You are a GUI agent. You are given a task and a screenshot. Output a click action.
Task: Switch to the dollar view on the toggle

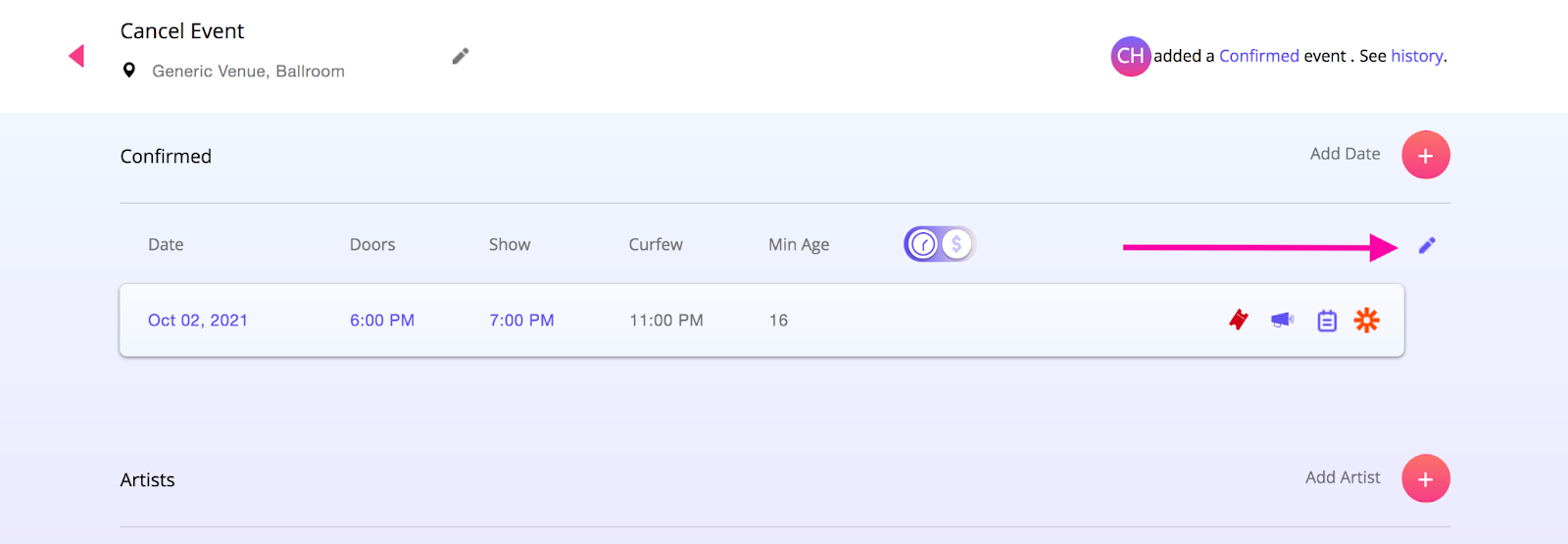[x=956, y=244]
